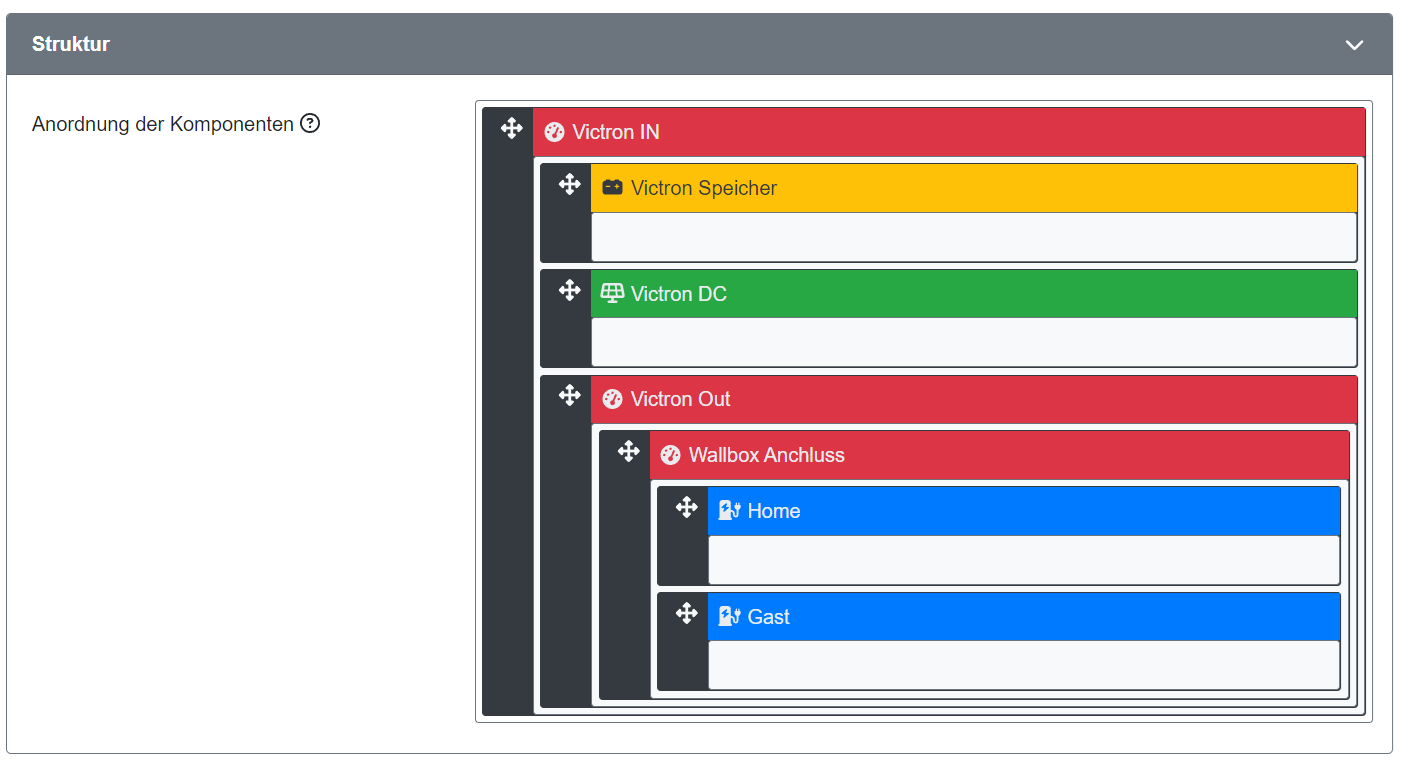Click the counter gauge icon of Victron IN
This screenshot has width=1404, height=764.
pyautogui.click(x=554, y=132)
